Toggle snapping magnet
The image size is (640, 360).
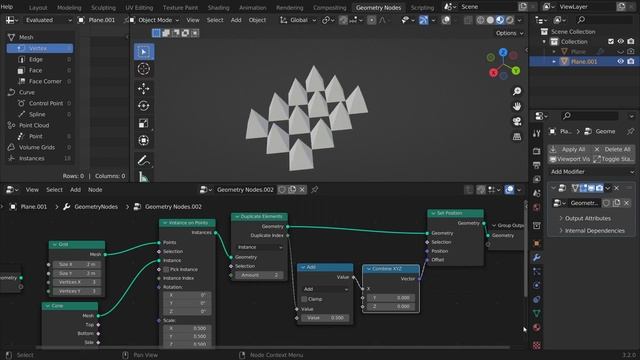(344, 20)
